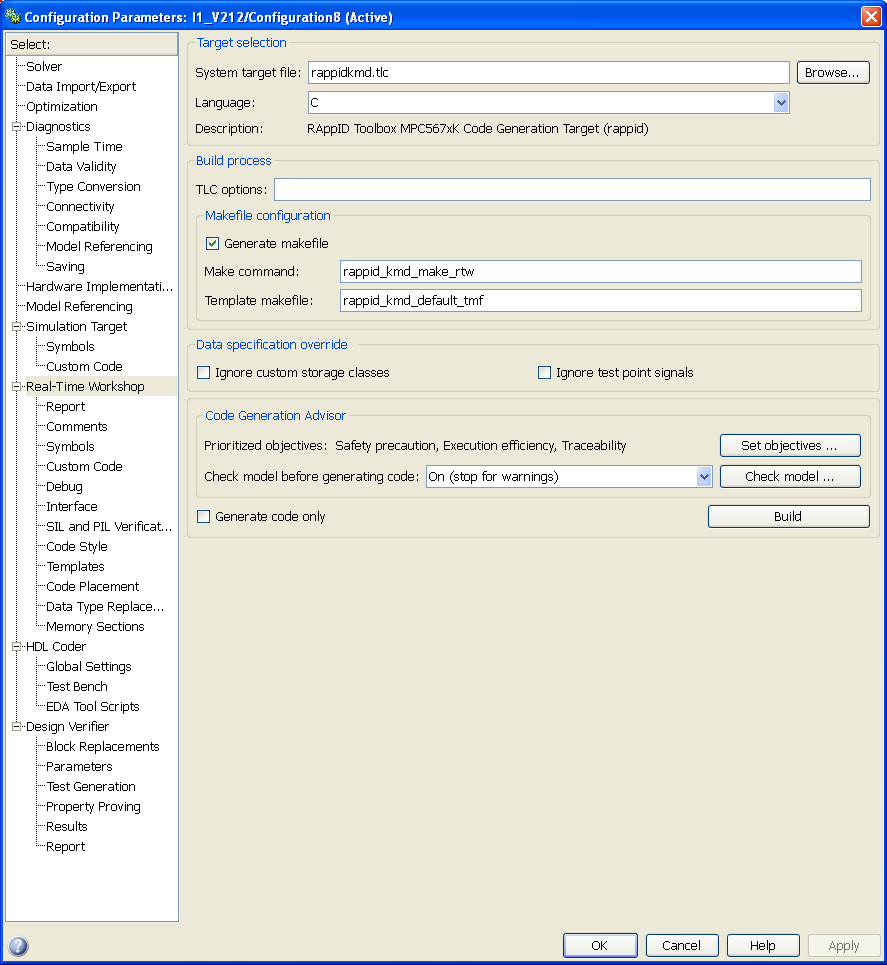The width and height of the screenshot is (887, 965).
Task: Open the Data Validity pane
Action: [81, 167]
